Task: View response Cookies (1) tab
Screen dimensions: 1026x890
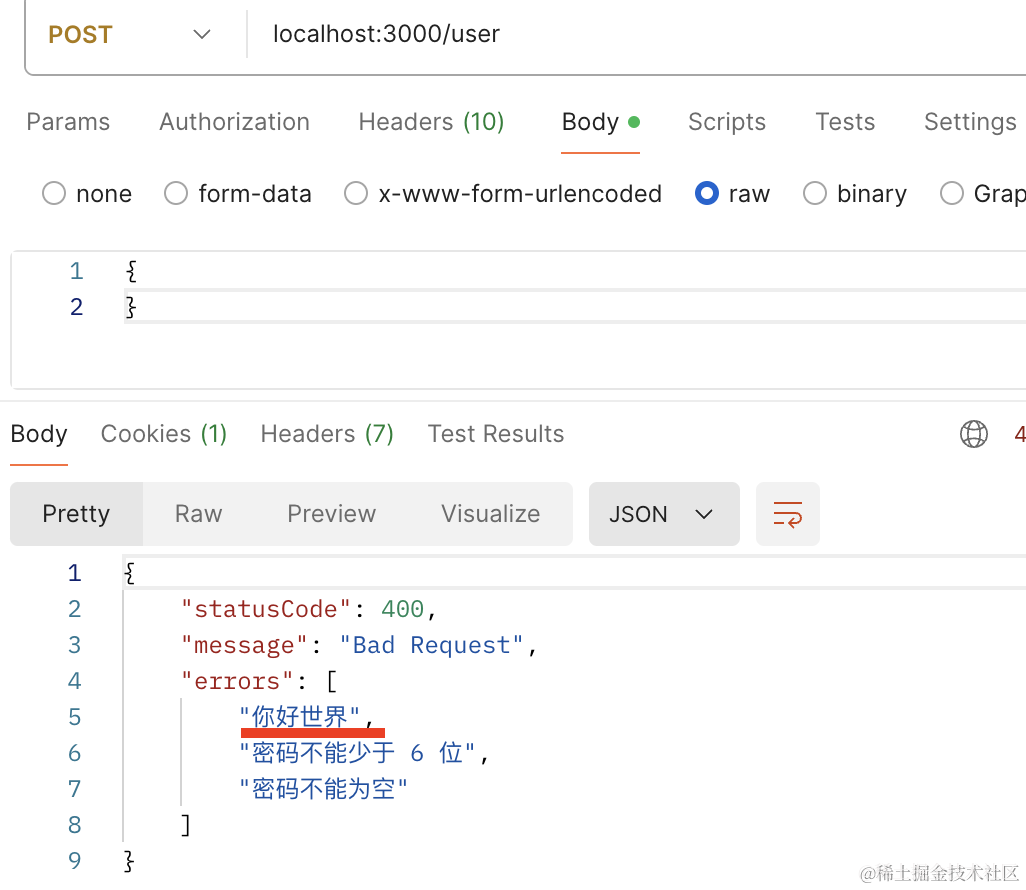Action: (x=164, y=434)
